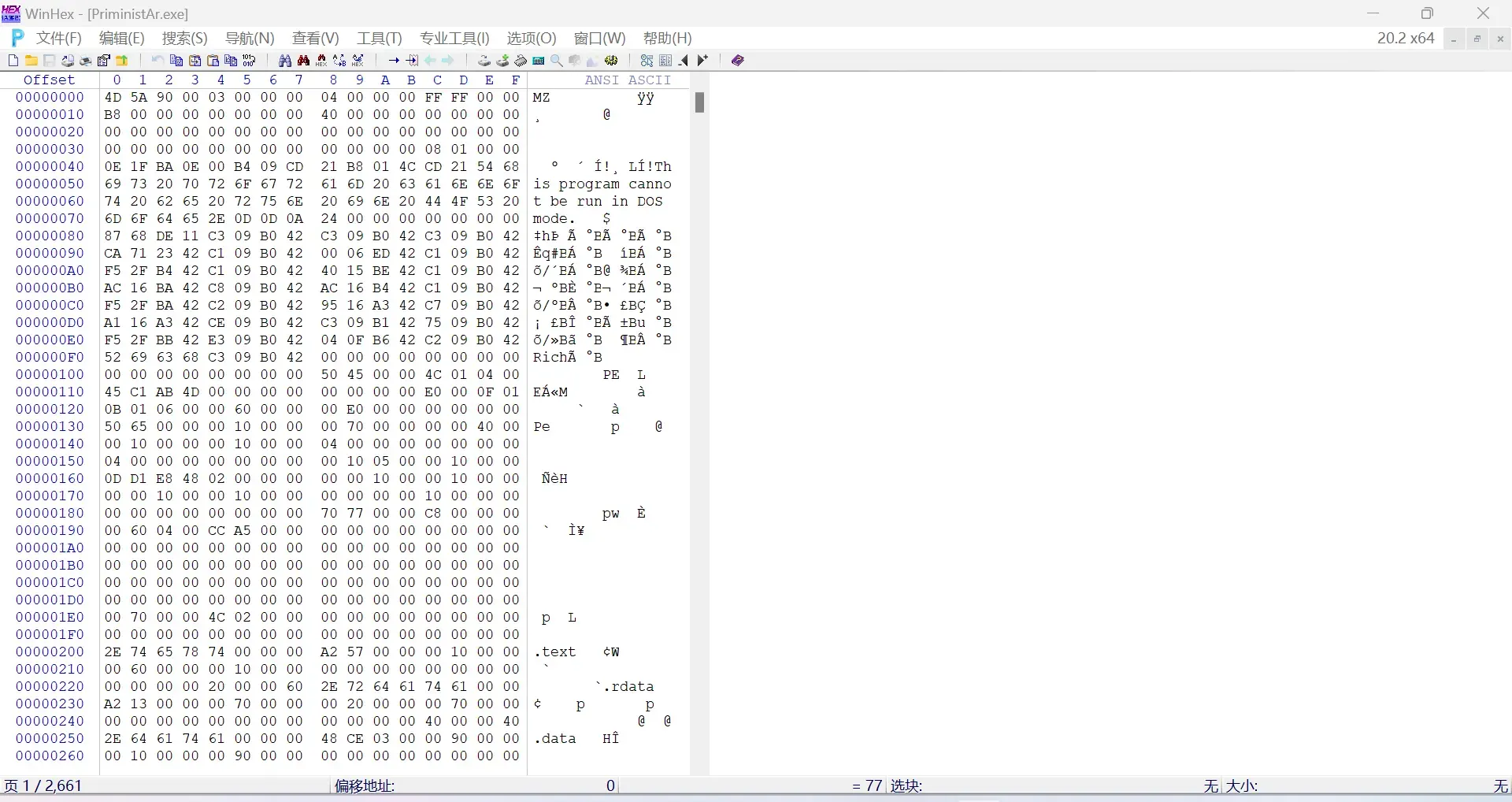Click the ANSI ASCII column header
Image resolution: width=1512 pixels, height=802 pixels.
pos(628,80)
